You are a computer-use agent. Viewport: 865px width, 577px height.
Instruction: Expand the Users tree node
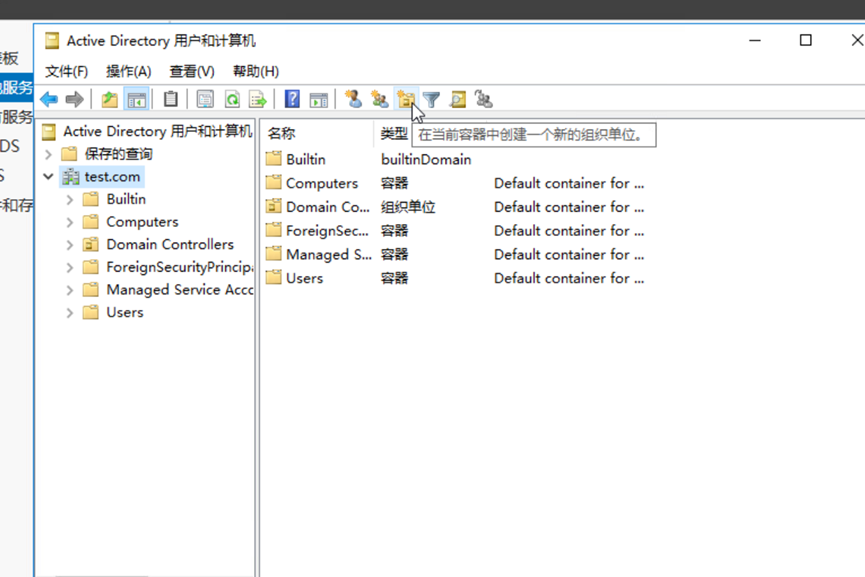[70, 312]
